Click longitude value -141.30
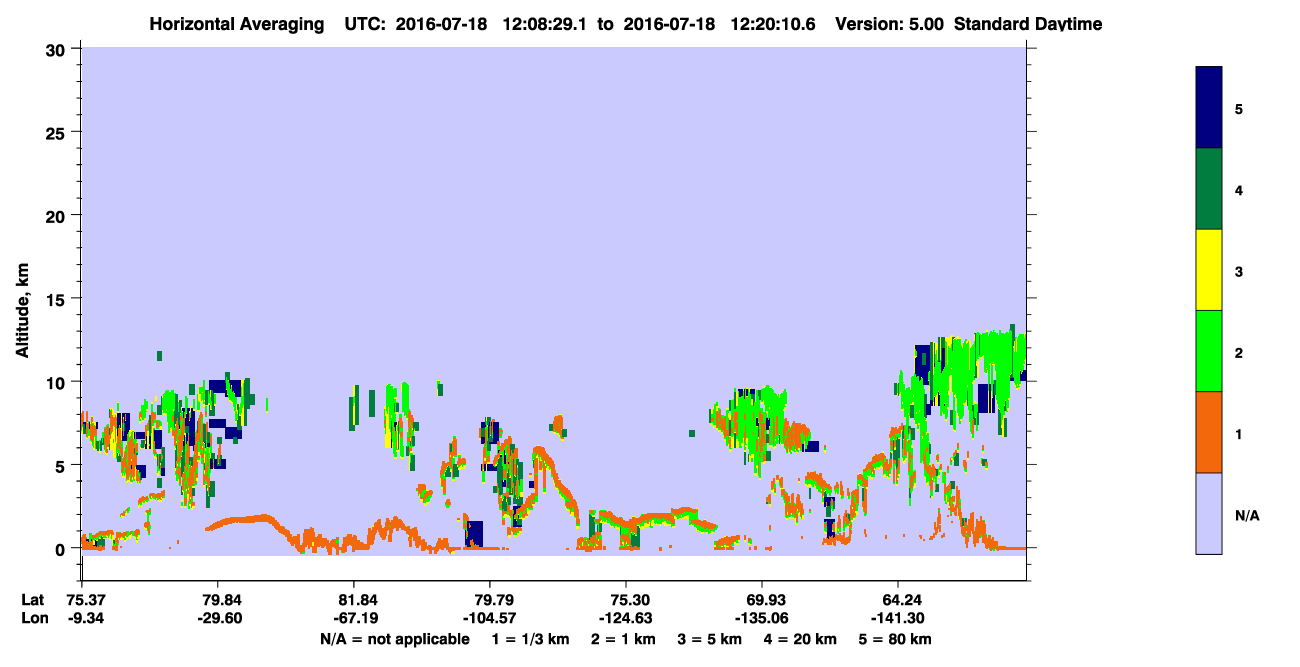Screen dimensions: 1300x667 pos(898,618)
